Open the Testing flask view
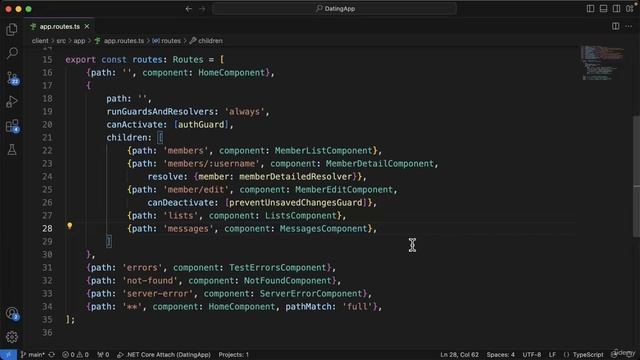Screen dimensions: 640x360 [x=12, y=150]
